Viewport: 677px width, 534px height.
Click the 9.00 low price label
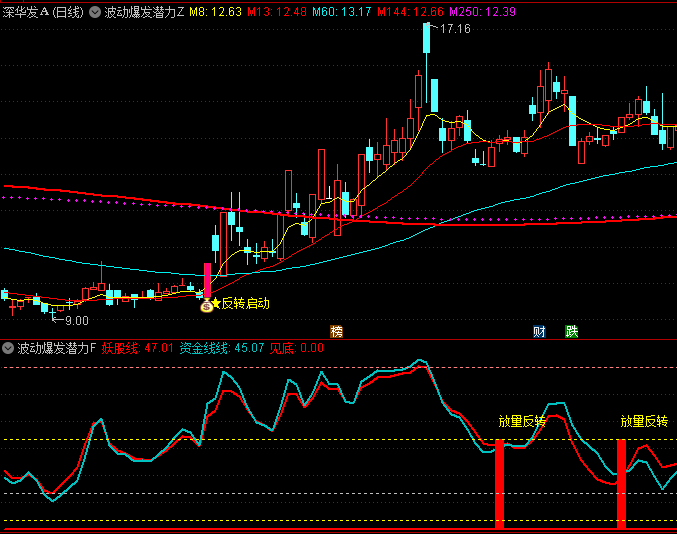click(x=77, y=321)
